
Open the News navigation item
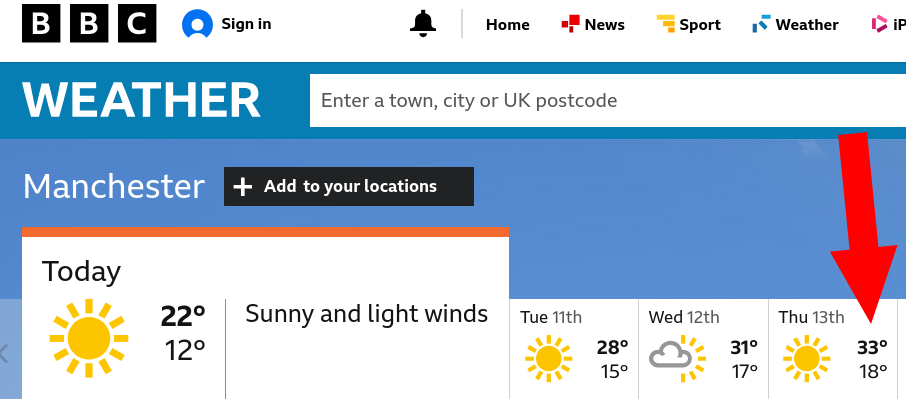pyautogui.click(x=593, y=24)
